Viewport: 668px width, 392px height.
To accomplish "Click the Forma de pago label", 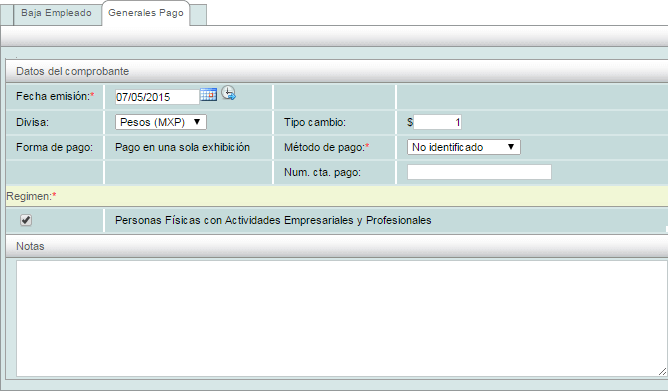I will pos(54,147).
